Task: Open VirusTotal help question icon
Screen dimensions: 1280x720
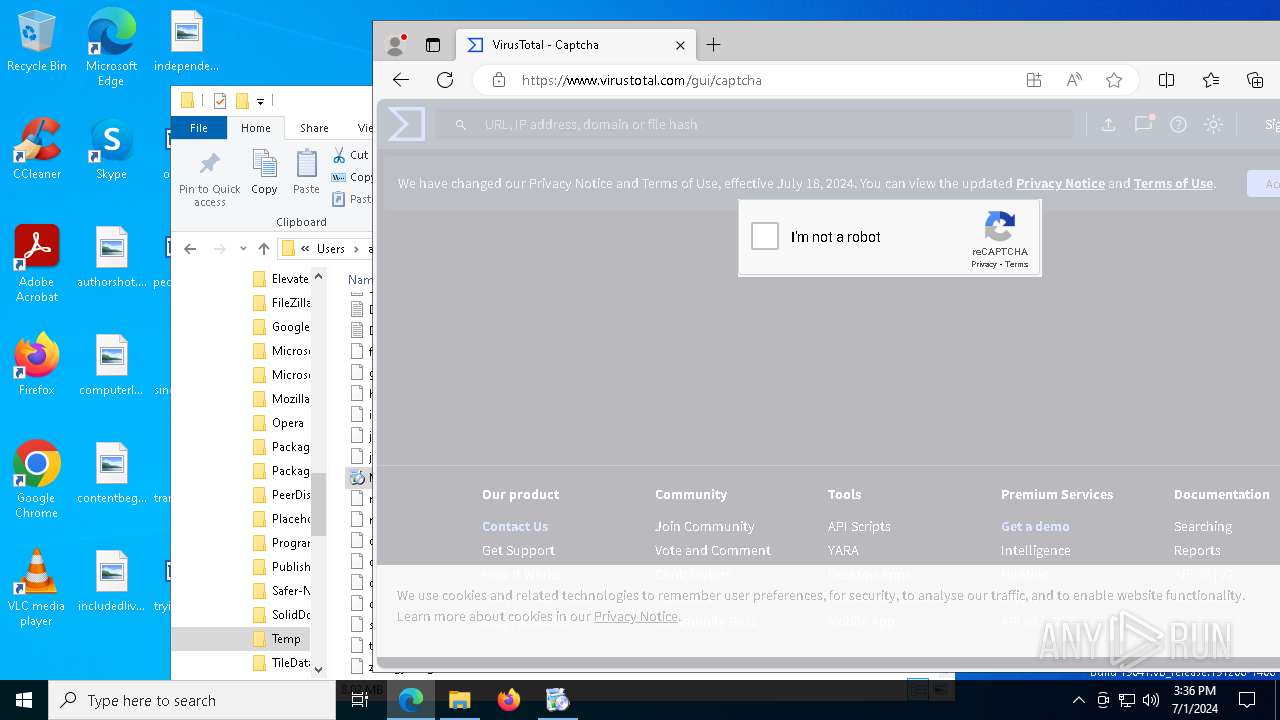Action: (1178, 124)
